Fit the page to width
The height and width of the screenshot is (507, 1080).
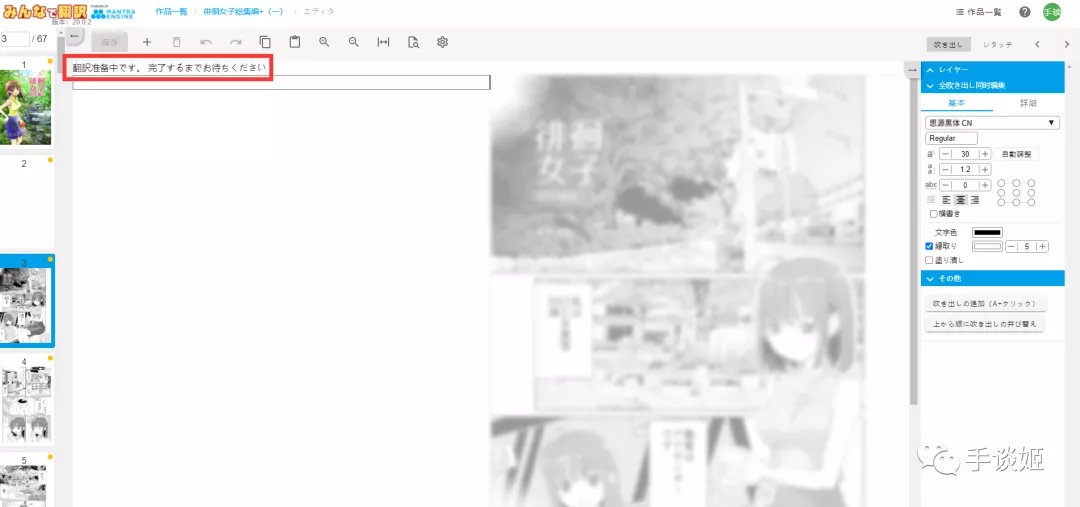click(384, 42)
